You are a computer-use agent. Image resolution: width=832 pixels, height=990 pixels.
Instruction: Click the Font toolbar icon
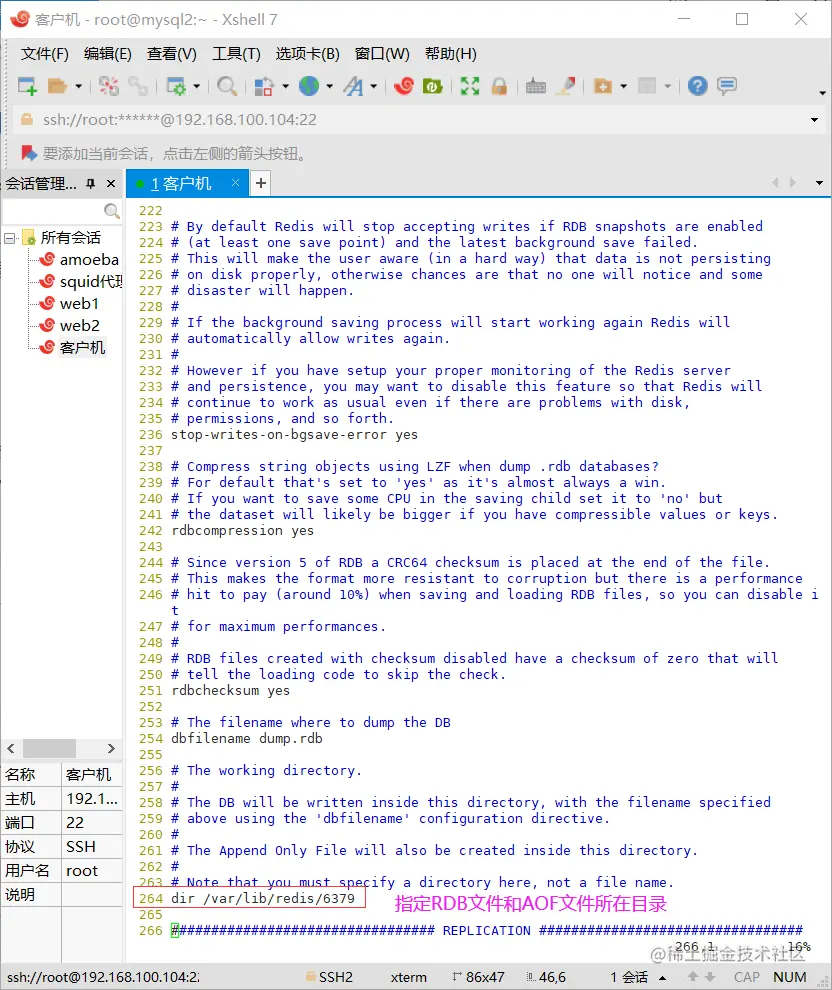coord(354,86)
